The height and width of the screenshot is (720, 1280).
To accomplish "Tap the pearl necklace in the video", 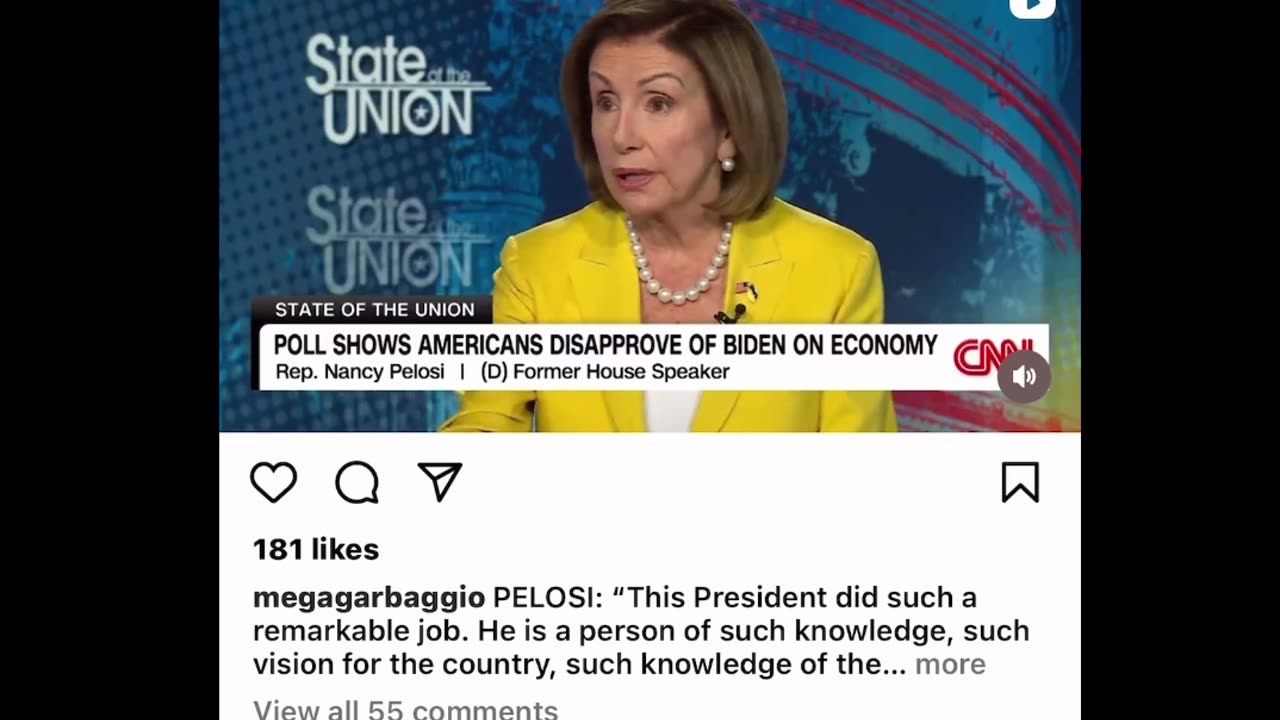I will click(x=680, y=263).
